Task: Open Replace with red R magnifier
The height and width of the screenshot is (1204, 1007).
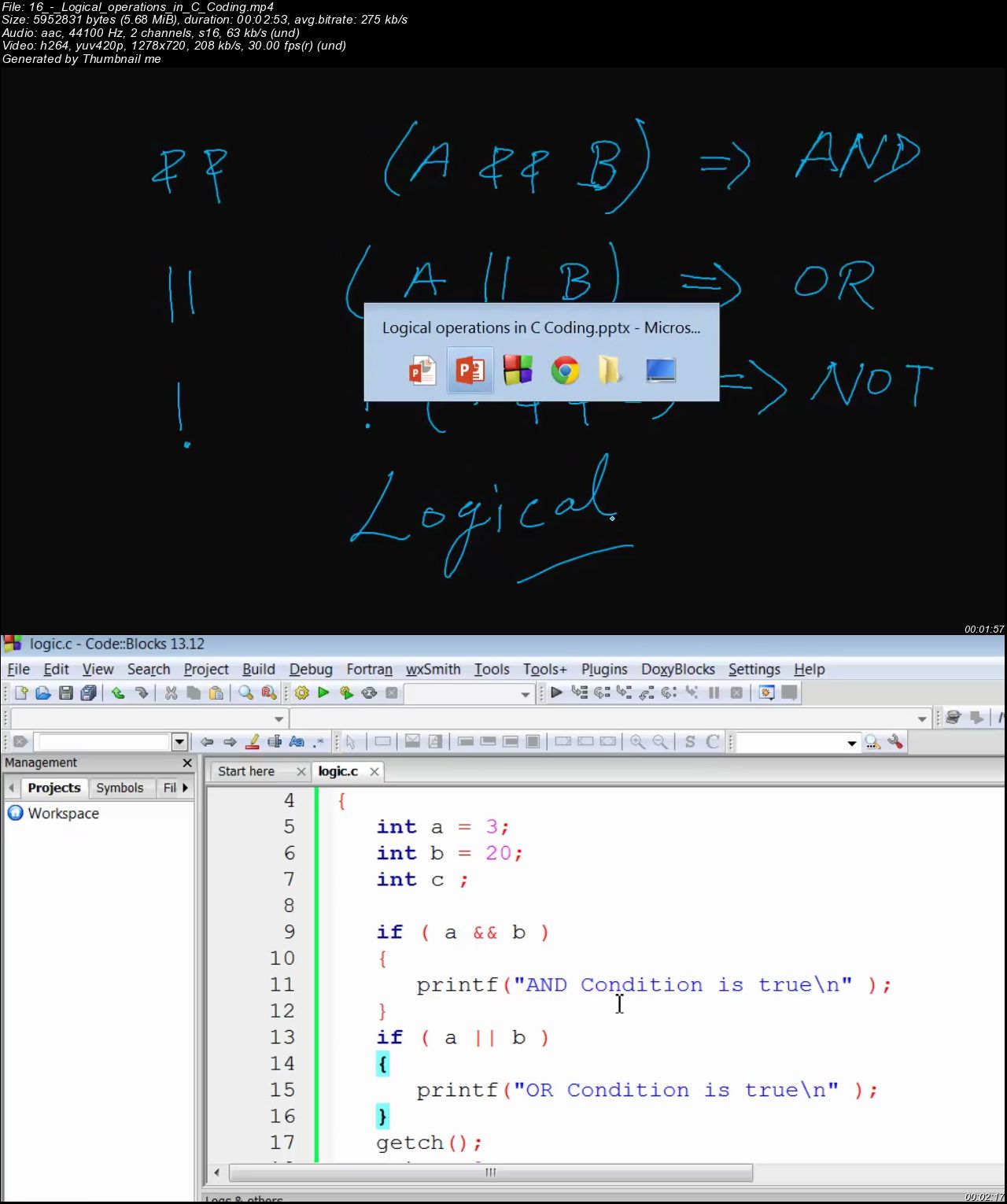Action: coord(269,693)
